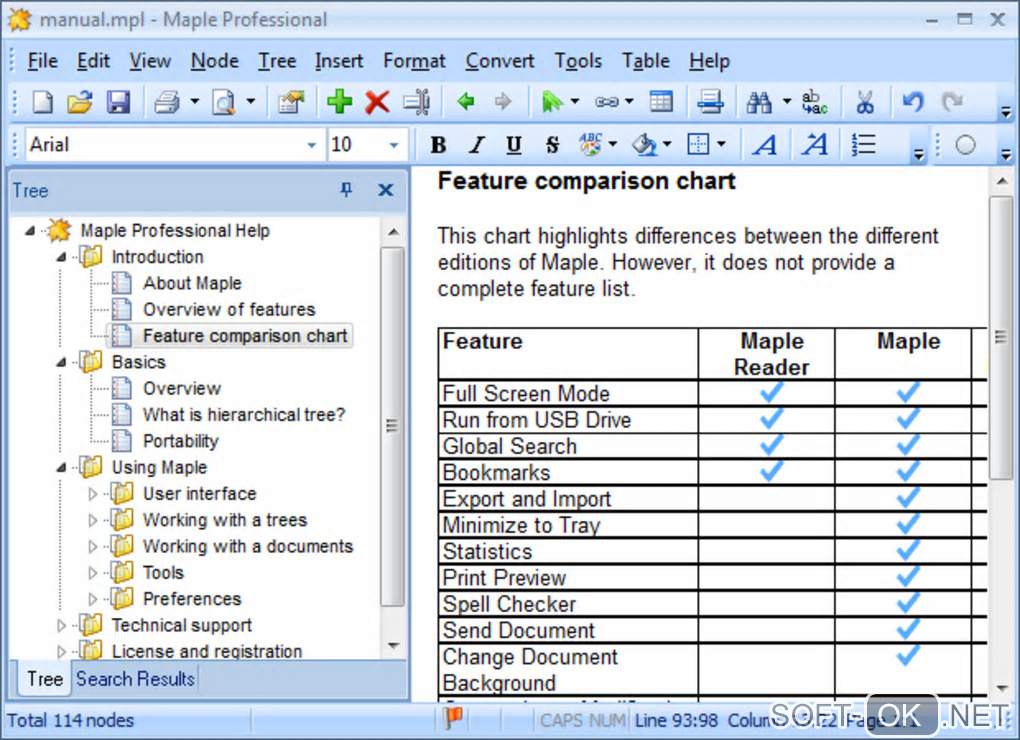Apply a numbered list with list icon
The width and height of the screenshot is (1020, 740).
click(x=864, y=144)
